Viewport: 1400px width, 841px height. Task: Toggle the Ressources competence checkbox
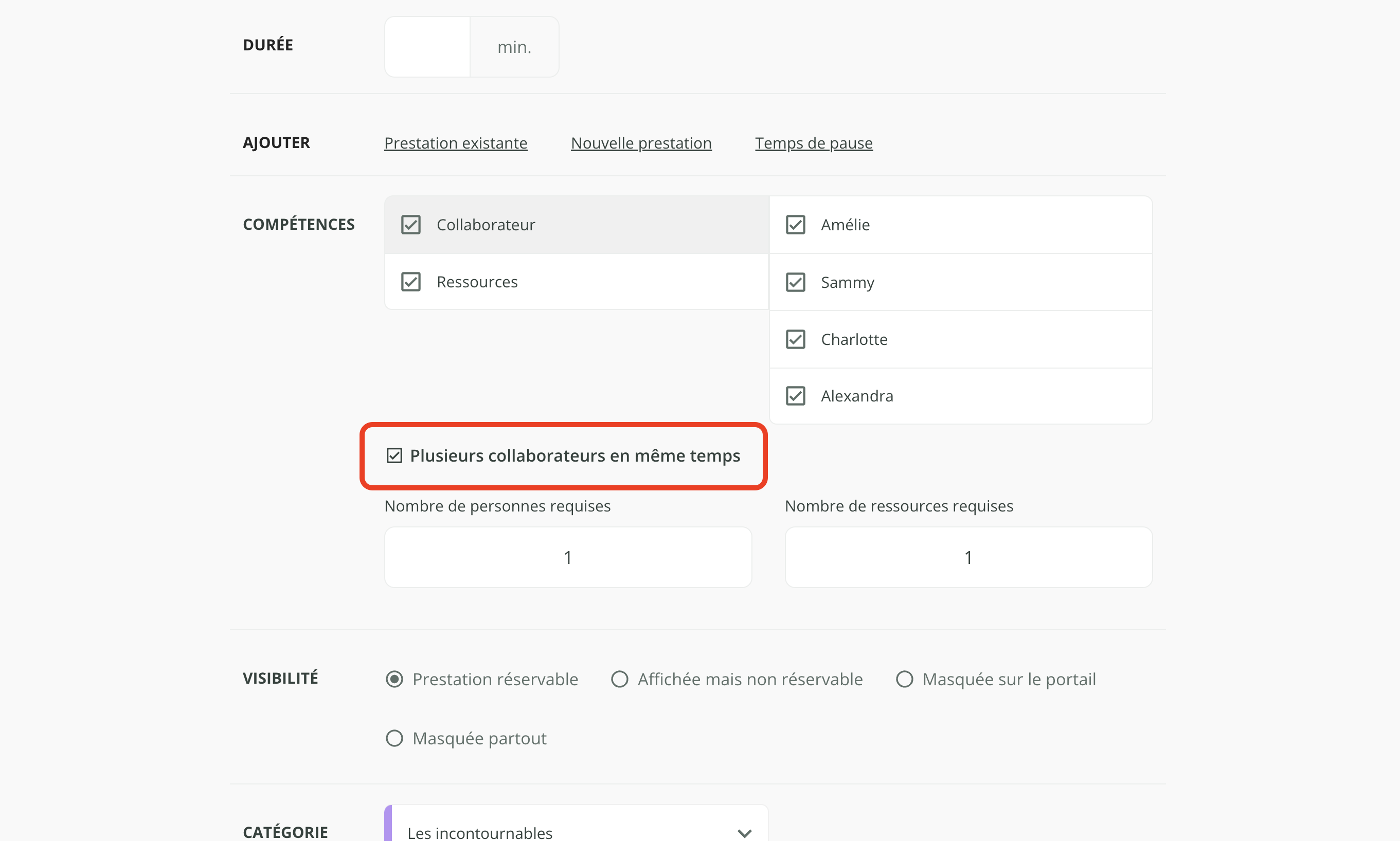click(410, 282)
